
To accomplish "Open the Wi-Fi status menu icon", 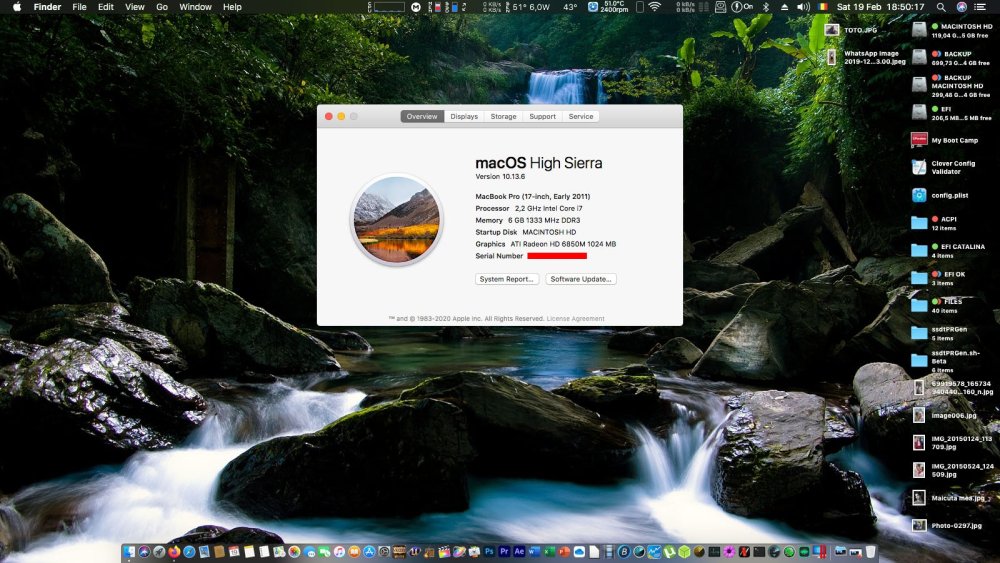I will tap(654, 7).
